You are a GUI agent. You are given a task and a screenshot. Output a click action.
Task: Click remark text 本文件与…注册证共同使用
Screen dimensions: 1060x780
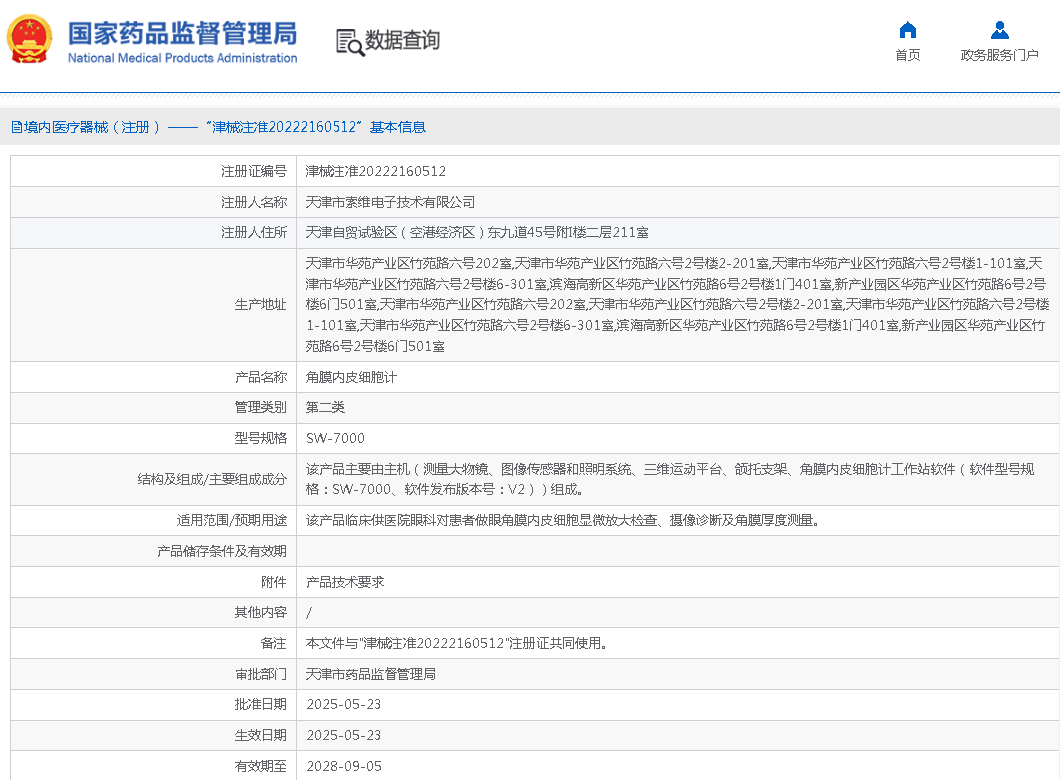456,643
